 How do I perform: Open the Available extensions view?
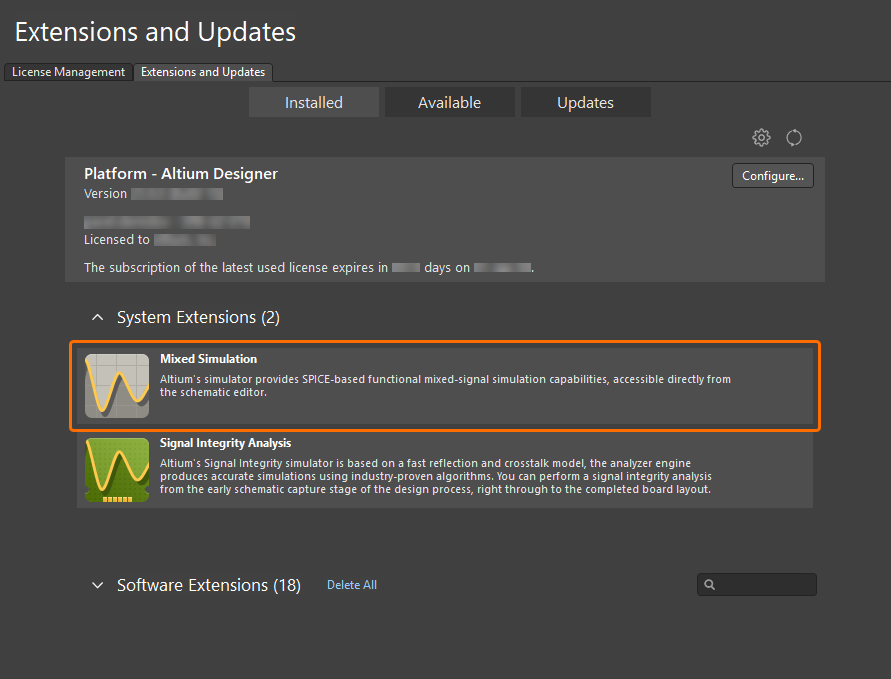(x=449, y=102)
